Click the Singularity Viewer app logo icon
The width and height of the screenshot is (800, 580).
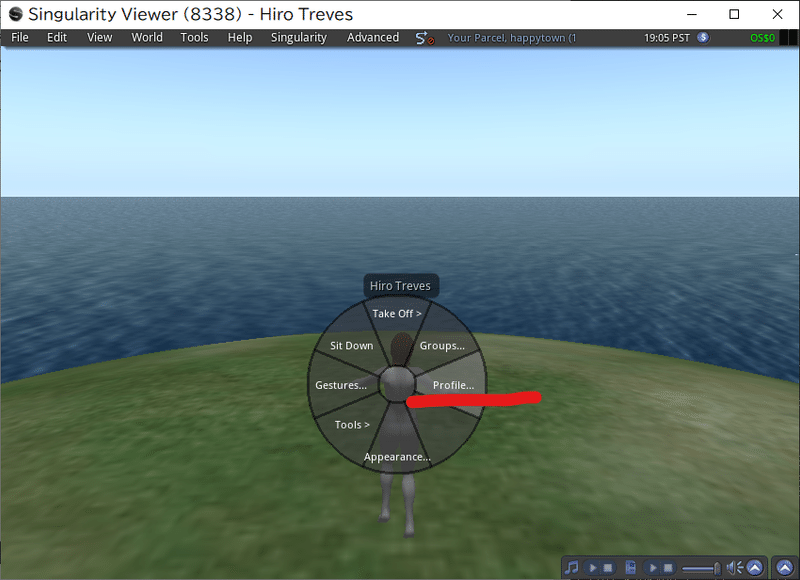point(16,14)
